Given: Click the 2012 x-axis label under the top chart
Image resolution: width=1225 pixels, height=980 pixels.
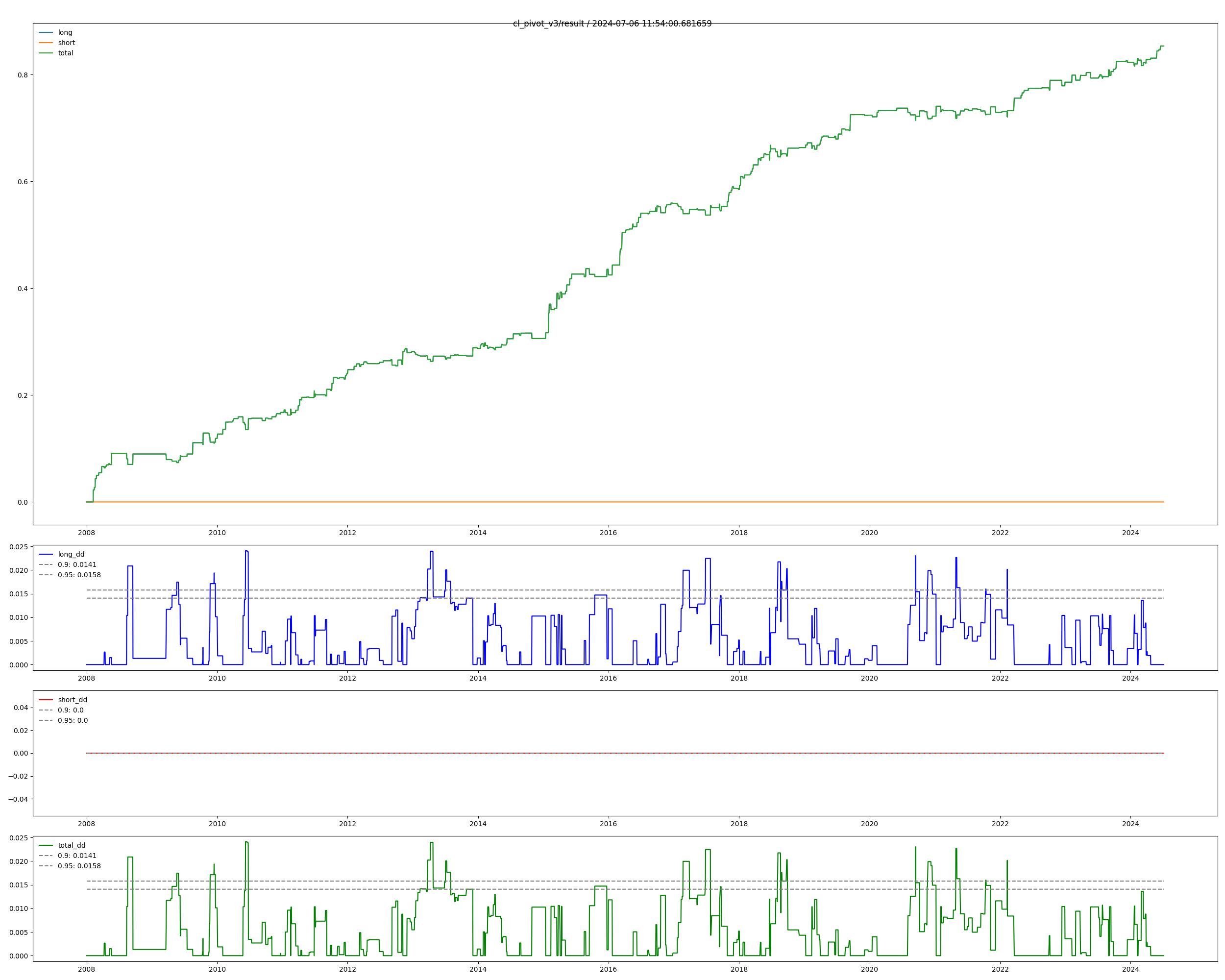Looking at the screenshot, I should (348, 533).
